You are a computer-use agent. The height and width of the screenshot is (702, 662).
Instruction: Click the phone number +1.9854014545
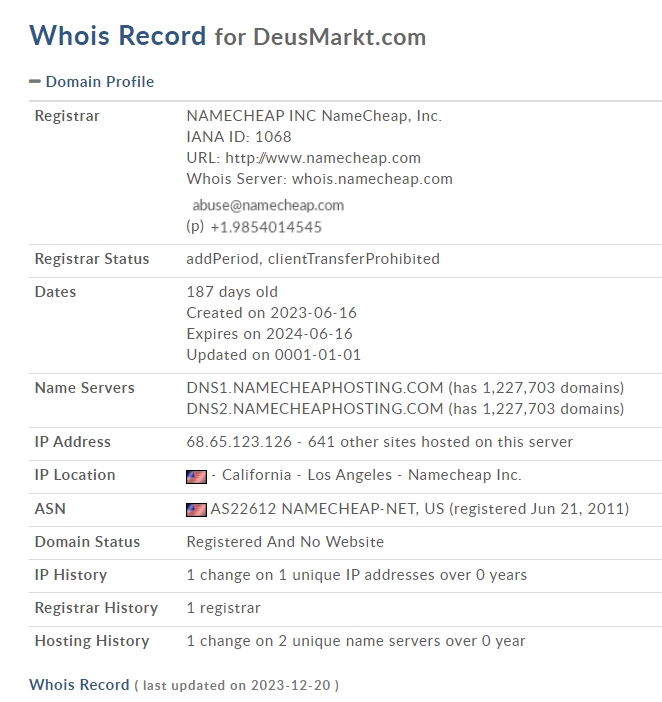(266, 227)
